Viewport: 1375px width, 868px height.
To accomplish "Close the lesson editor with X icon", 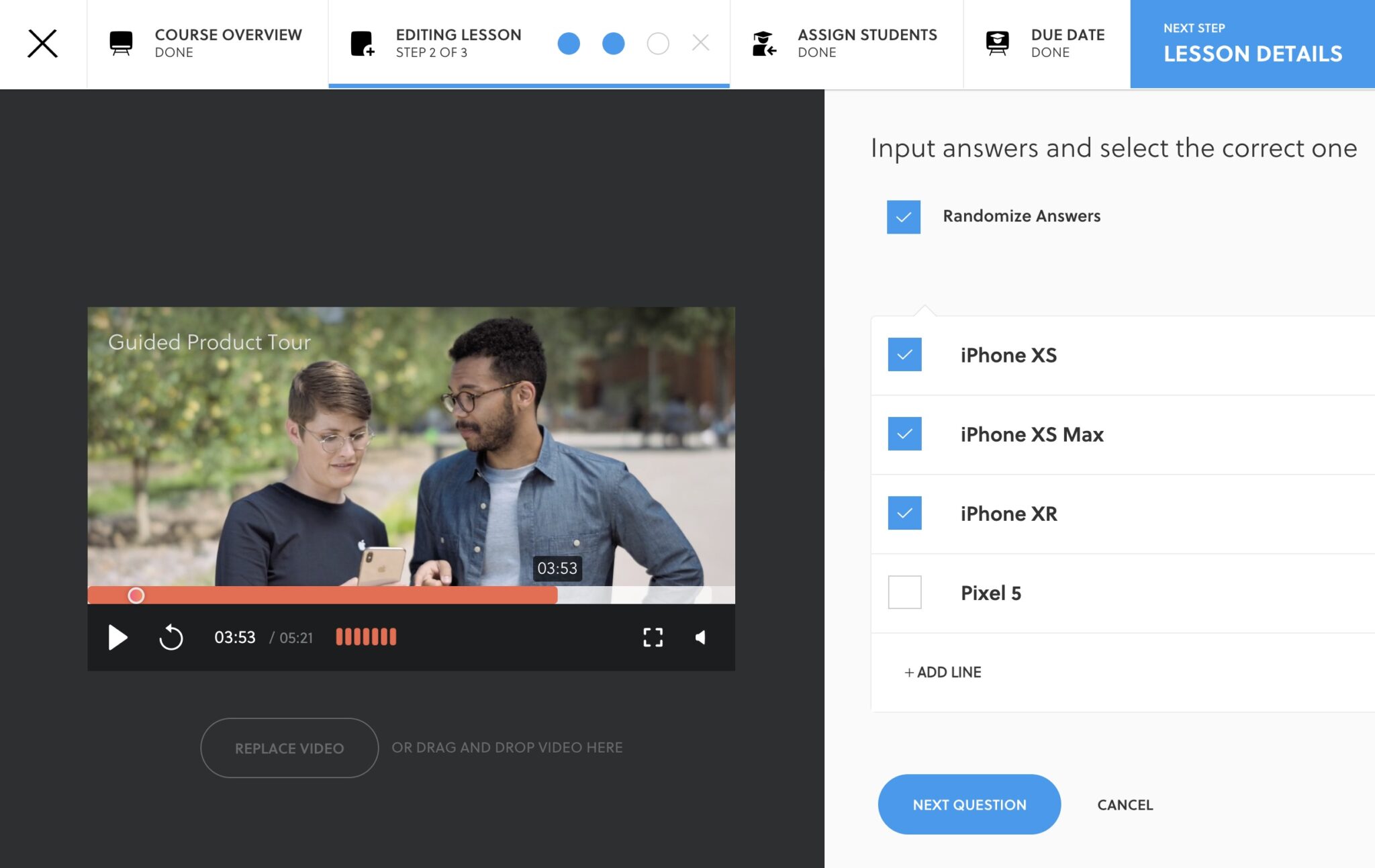I will click(42, 44).
